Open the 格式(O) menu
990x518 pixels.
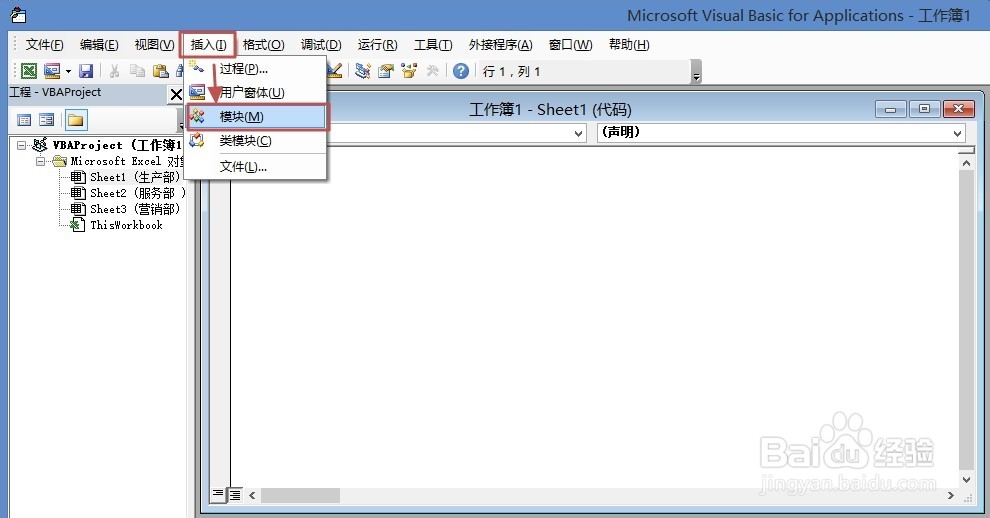(263, 45)
